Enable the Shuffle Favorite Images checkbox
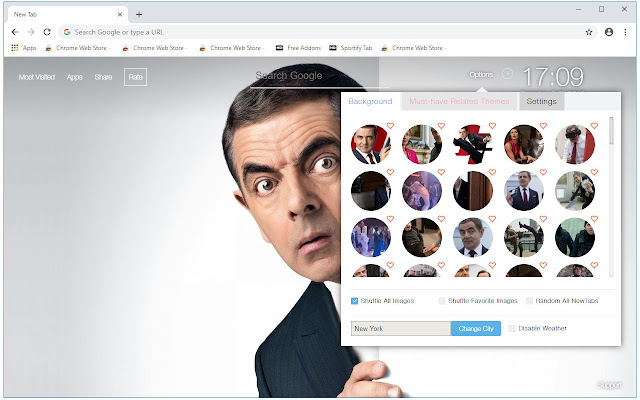 (442, 301)
